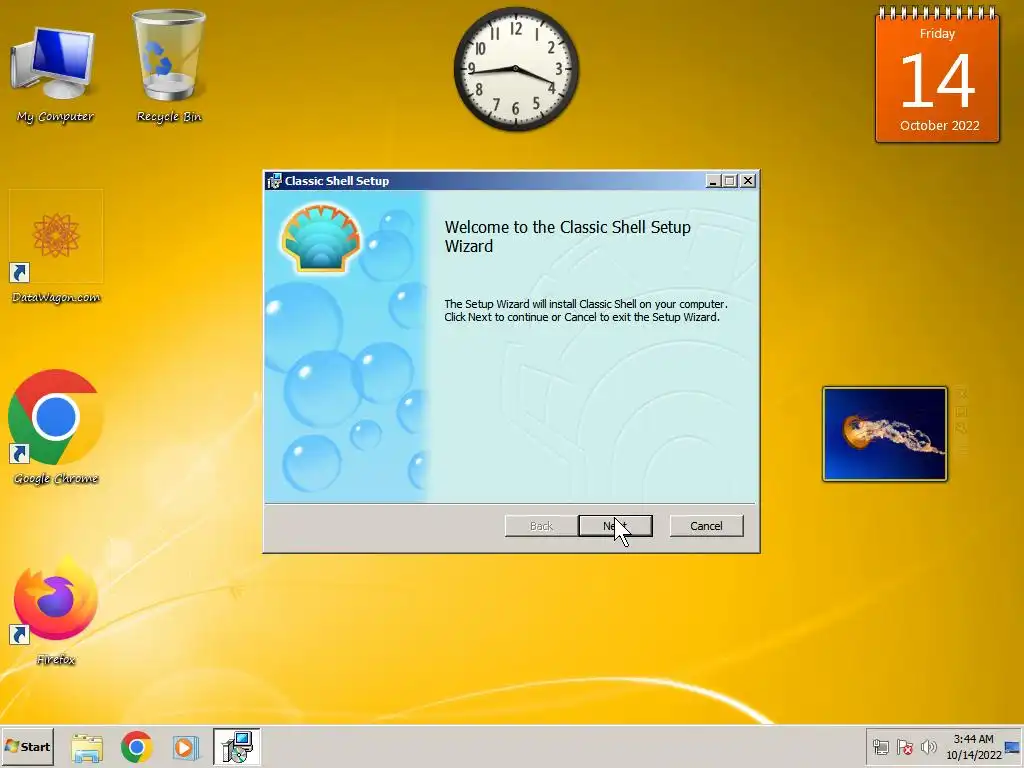Open the Chrome taskbar icon
This screenshot has height=768, width=1024.
(x=136, y=747)
